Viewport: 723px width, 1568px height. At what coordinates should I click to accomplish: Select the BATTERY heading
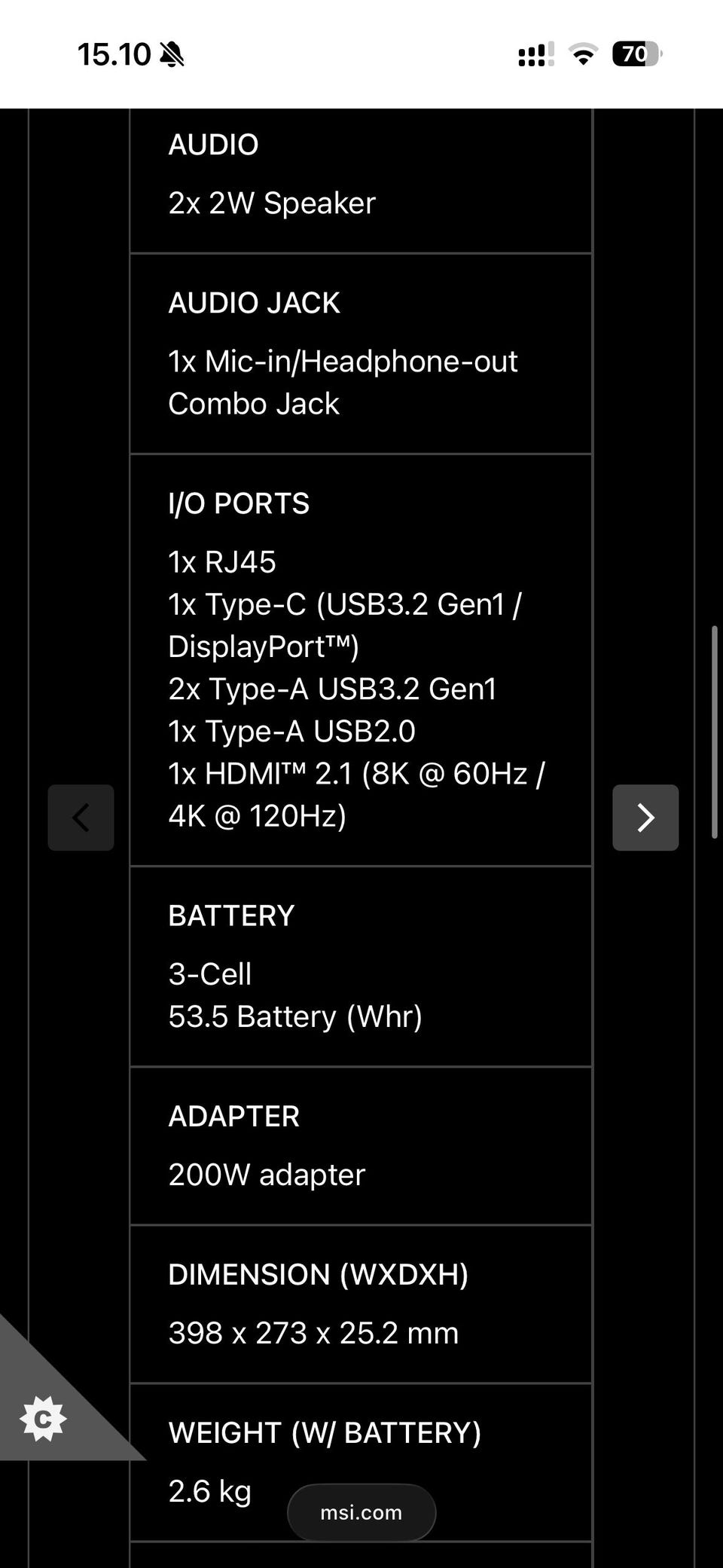[x=231, y=915]
